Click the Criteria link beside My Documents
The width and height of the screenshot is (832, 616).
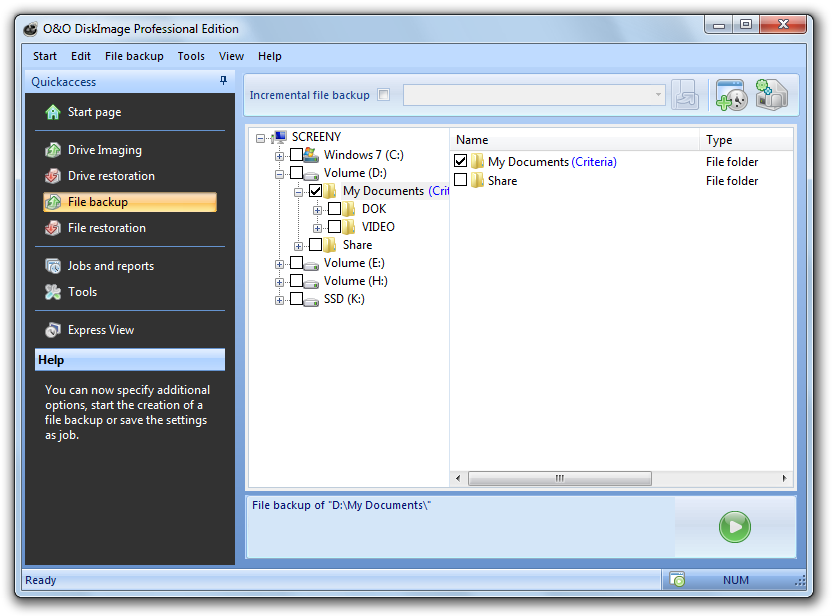tap(594, 162)
